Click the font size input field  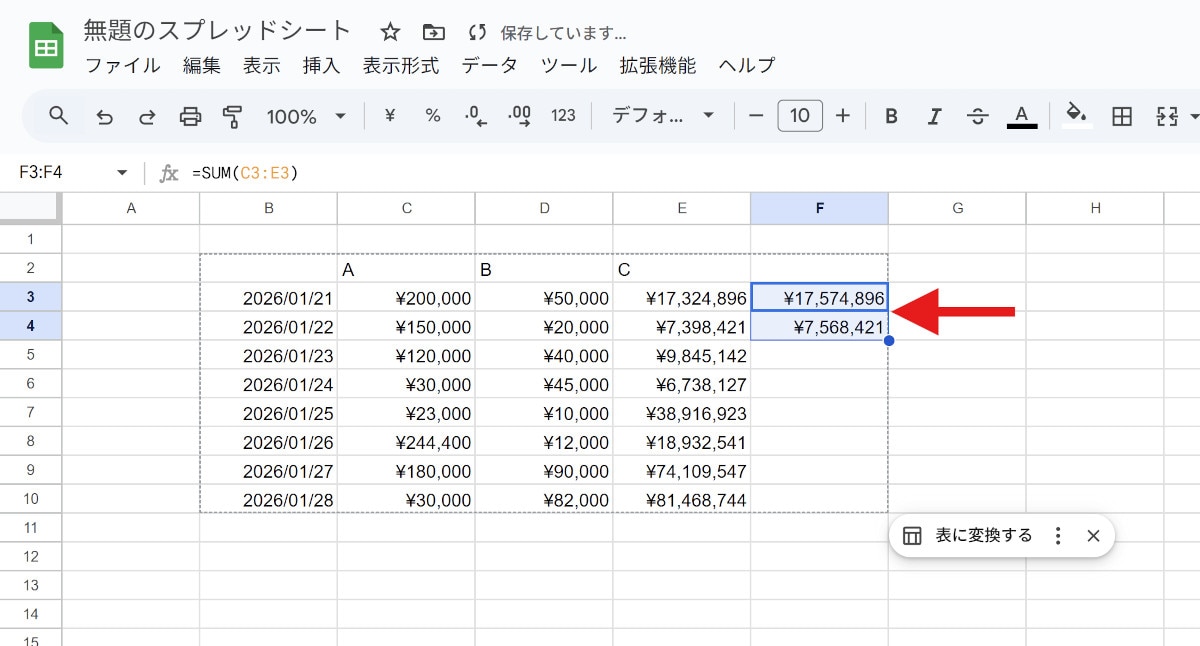800,116
